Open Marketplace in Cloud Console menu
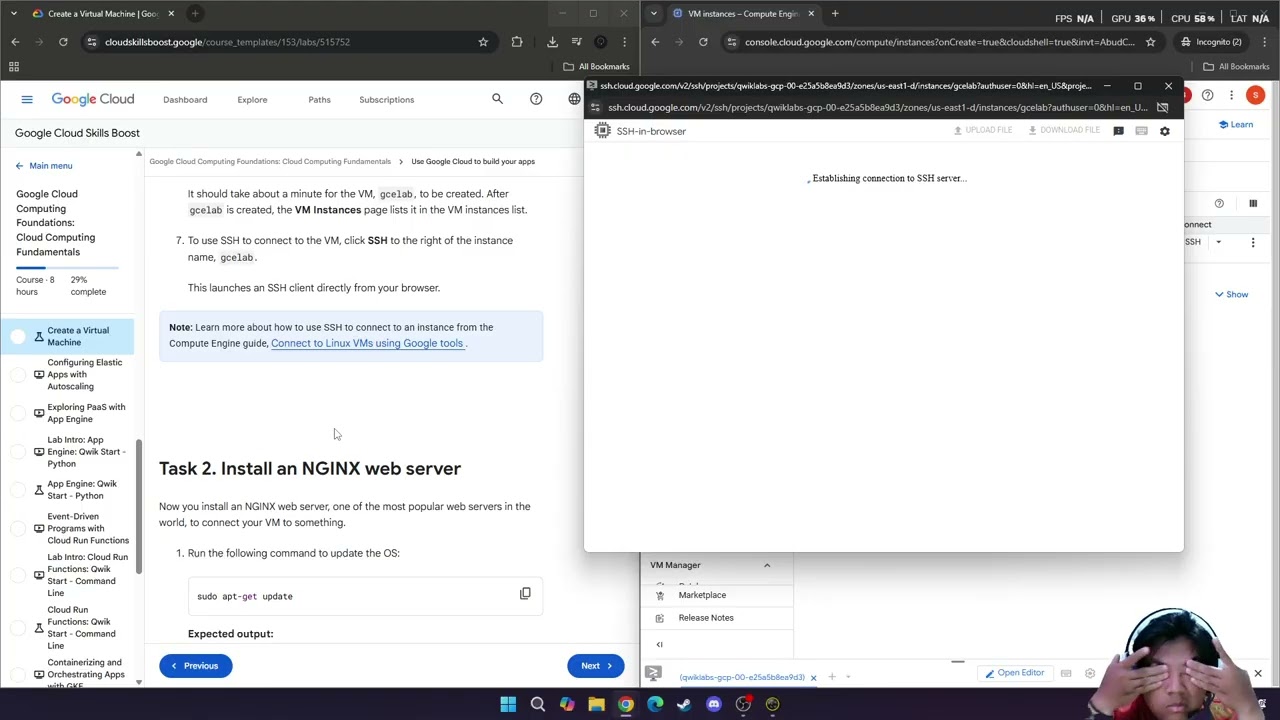 [x=702, y=595]
